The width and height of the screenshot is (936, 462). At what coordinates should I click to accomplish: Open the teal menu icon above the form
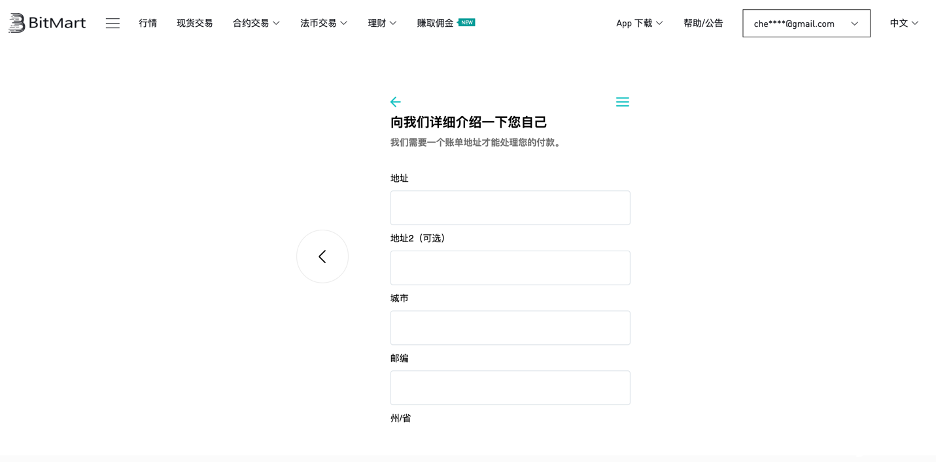click(x=622, y=102)
